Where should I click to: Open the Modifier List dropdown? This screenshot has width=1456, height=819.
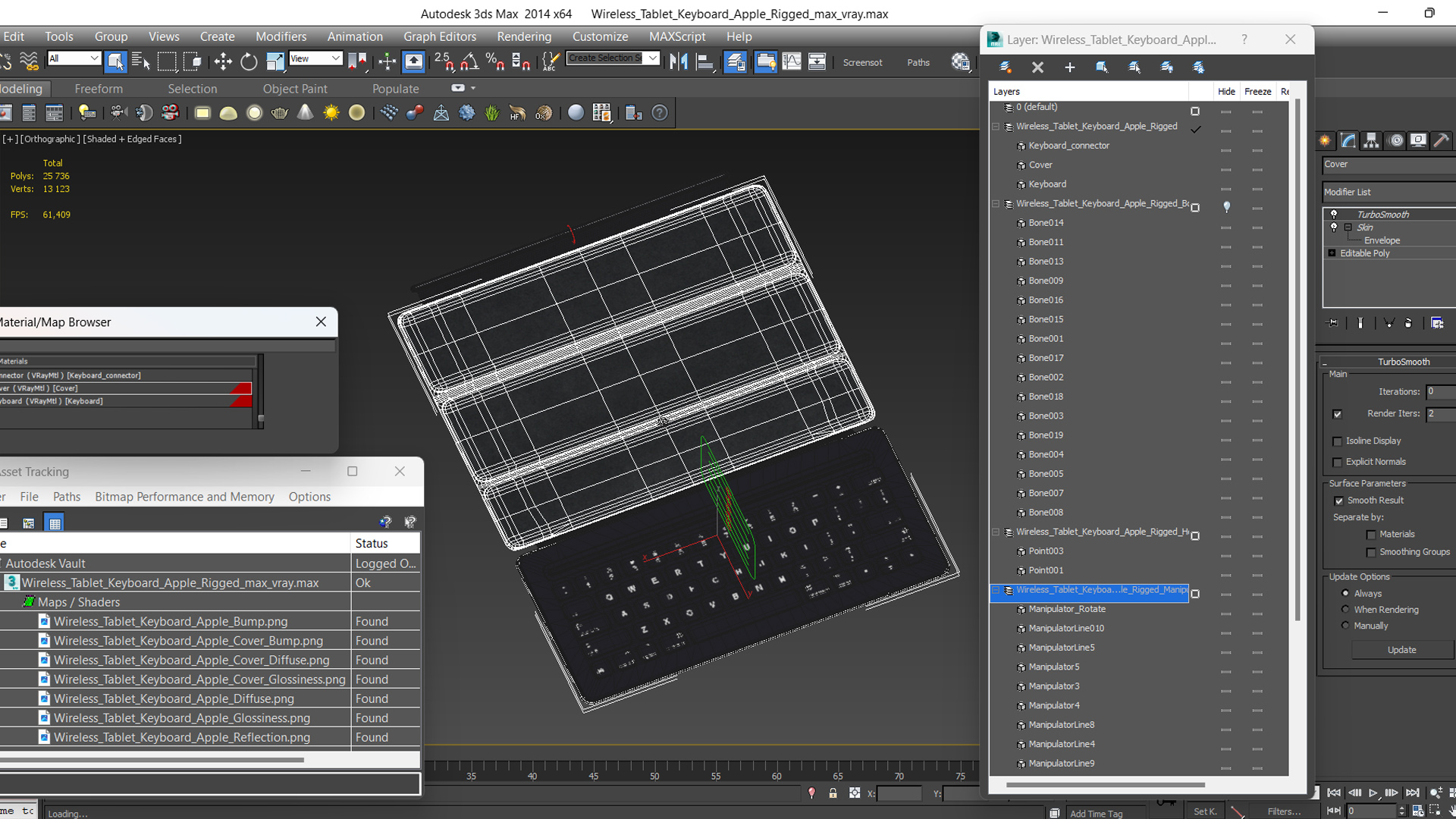pyautogui.click(x=1389, y=192)
